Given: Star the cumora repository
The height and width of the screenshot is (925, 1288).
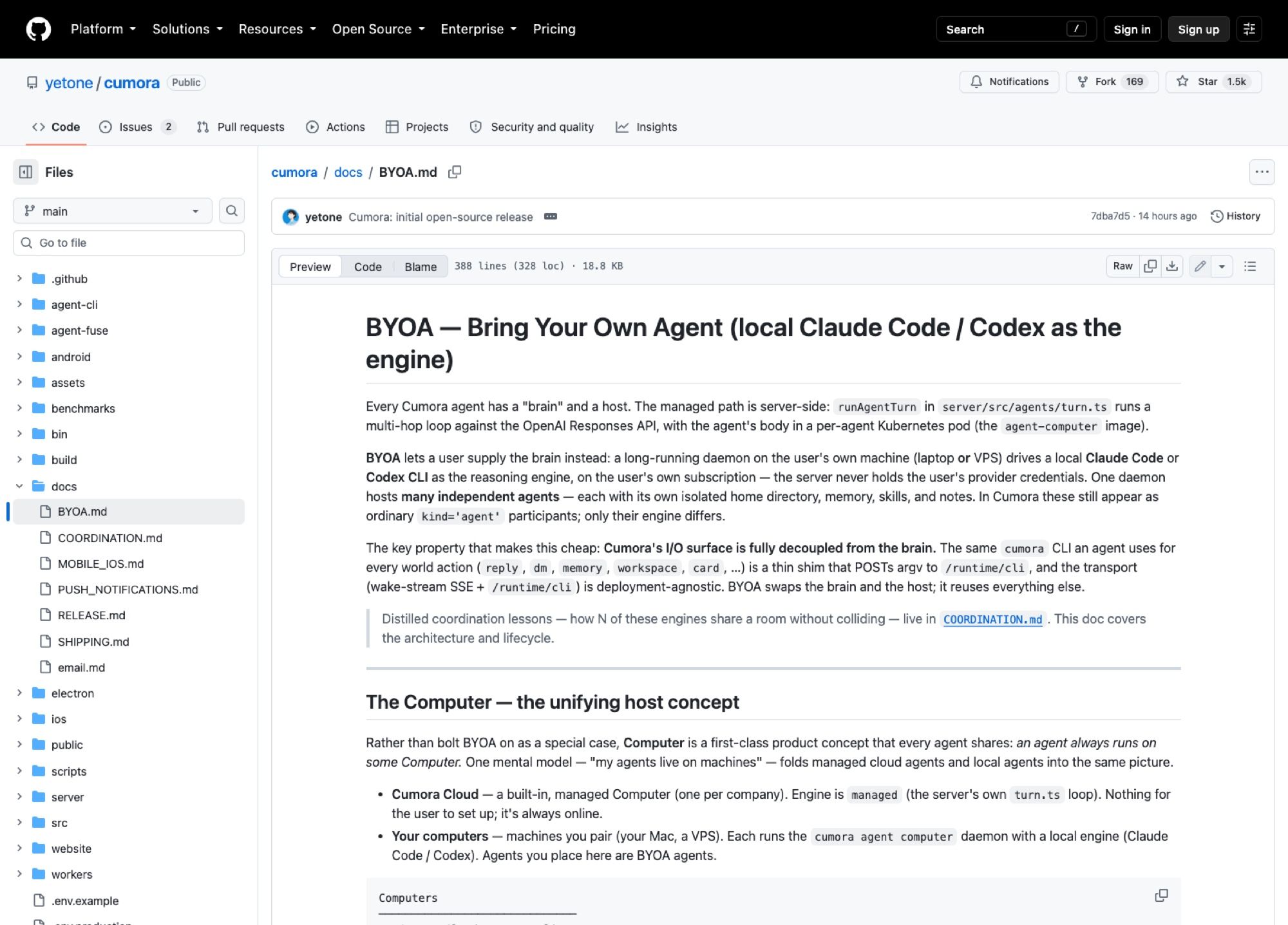Looking at the screenshot, I should point(1213,82).
